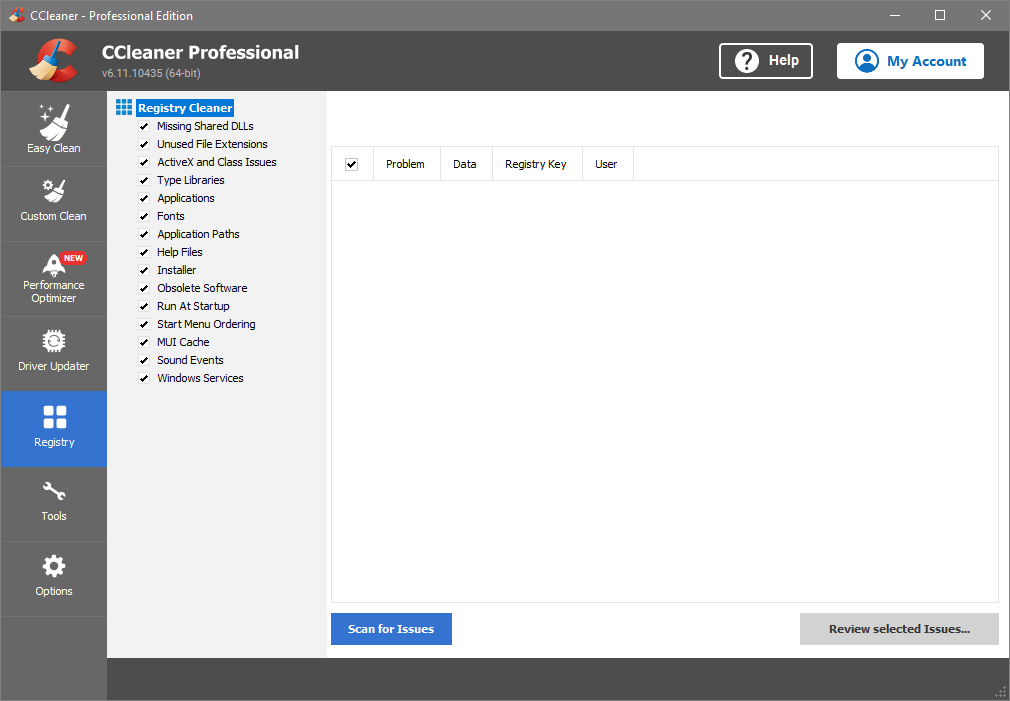Click the Options sidebar label
The width and height of the screenshot is (1010, 701).
54,591
